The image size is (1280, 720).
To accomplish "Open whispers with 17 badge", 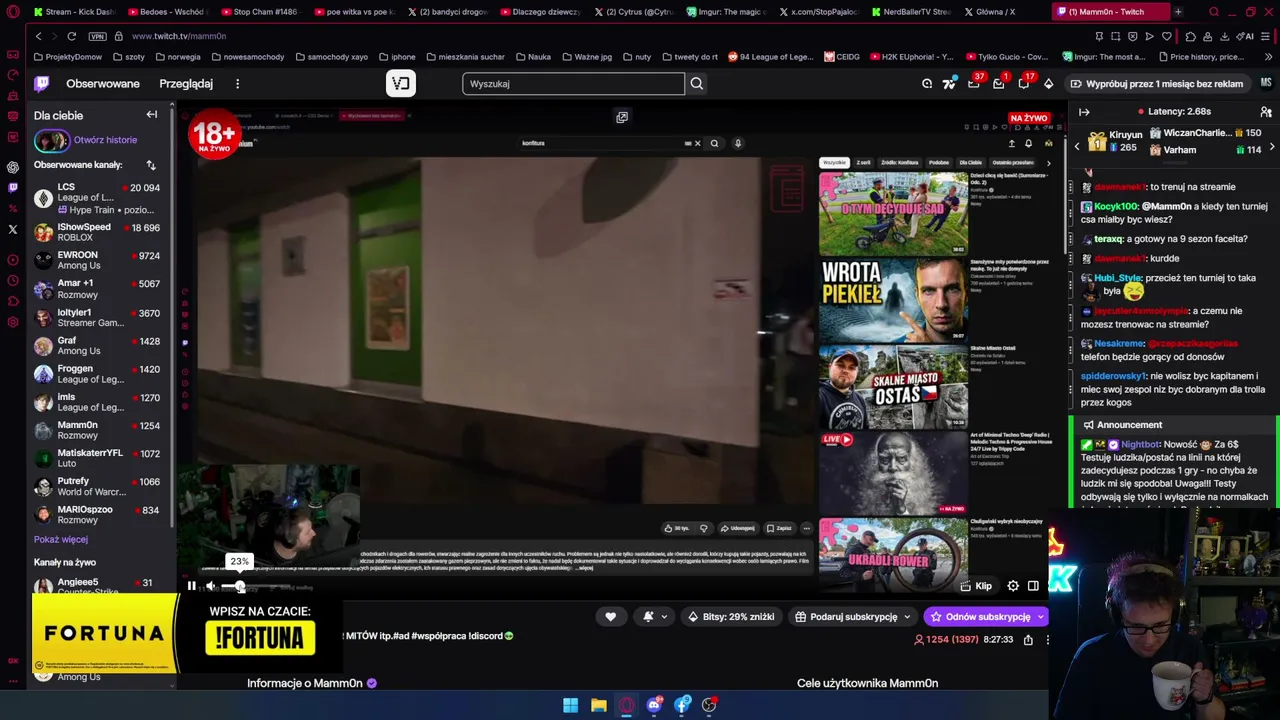I will tap(1024, 84).
